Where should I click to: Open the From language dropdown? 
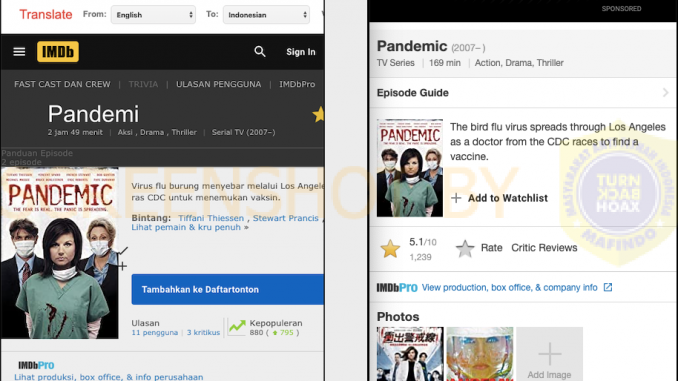[x=154, y=15]
